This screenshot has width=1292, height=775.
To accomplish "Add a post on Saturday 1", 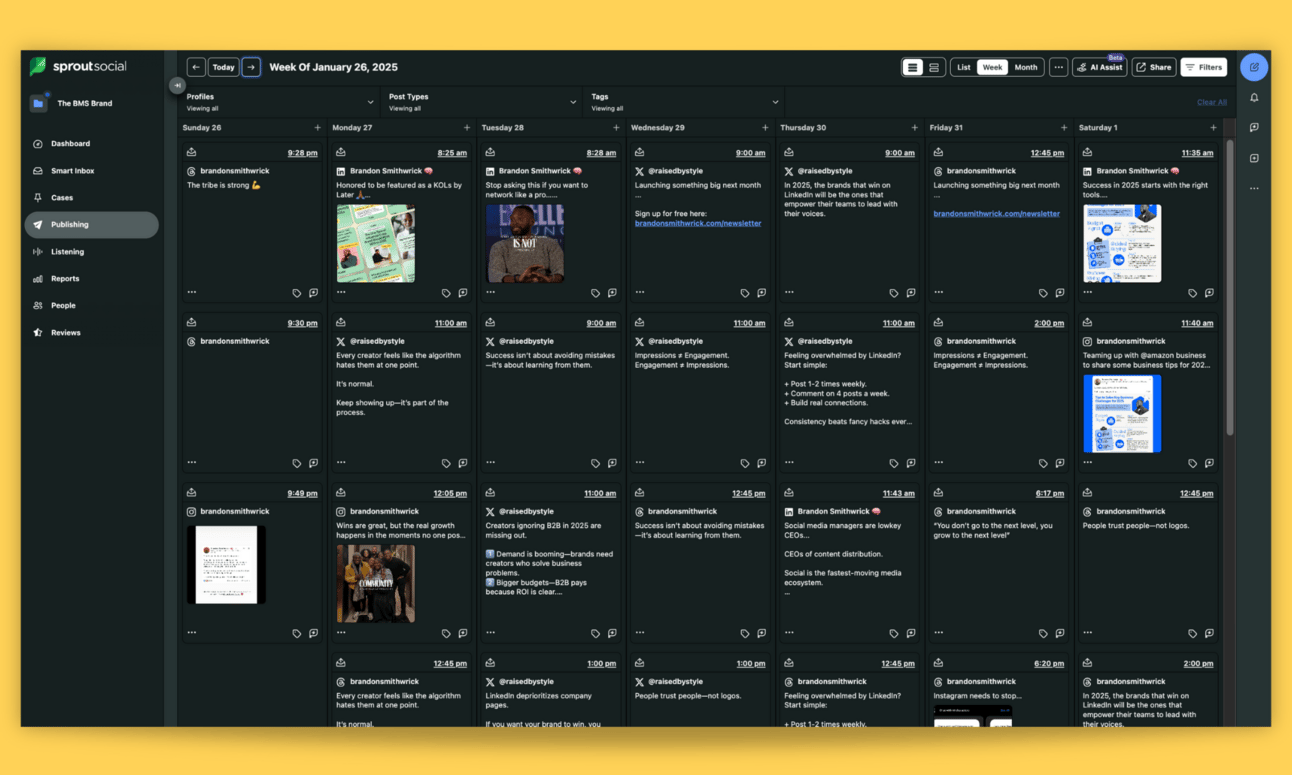I will point(1213,128).
